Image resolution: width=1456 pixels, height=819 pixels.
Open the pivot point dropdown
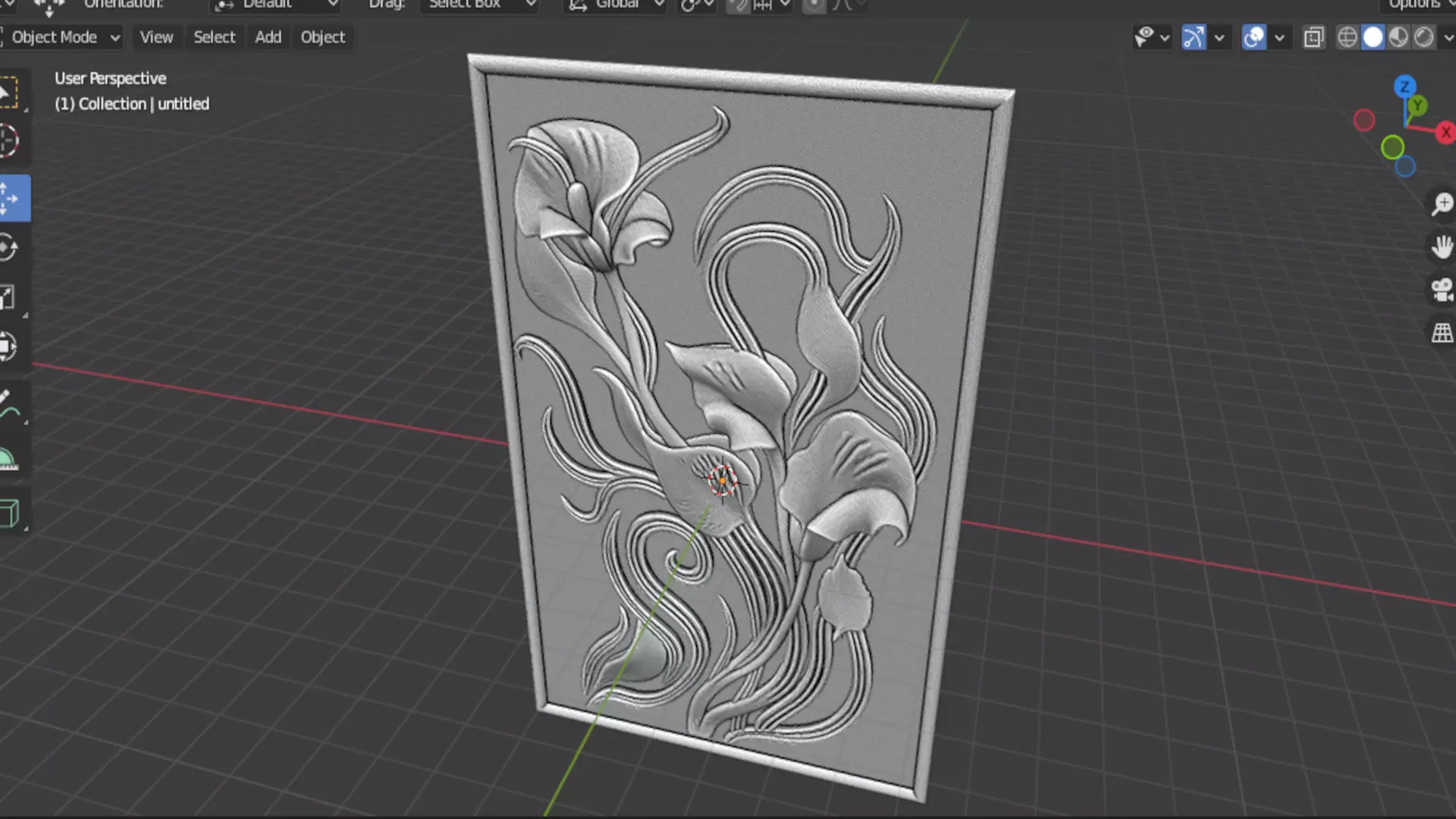pyautogui.click(x=696, y=5)
